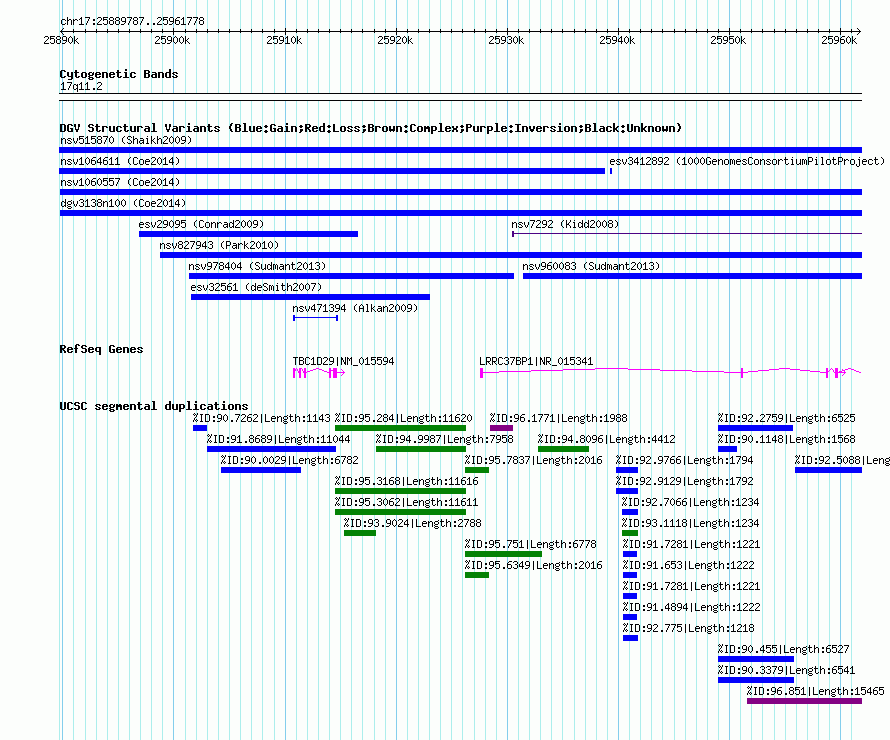Click the %ID:92.2759|Length:6525 label

tap(786, 418)
